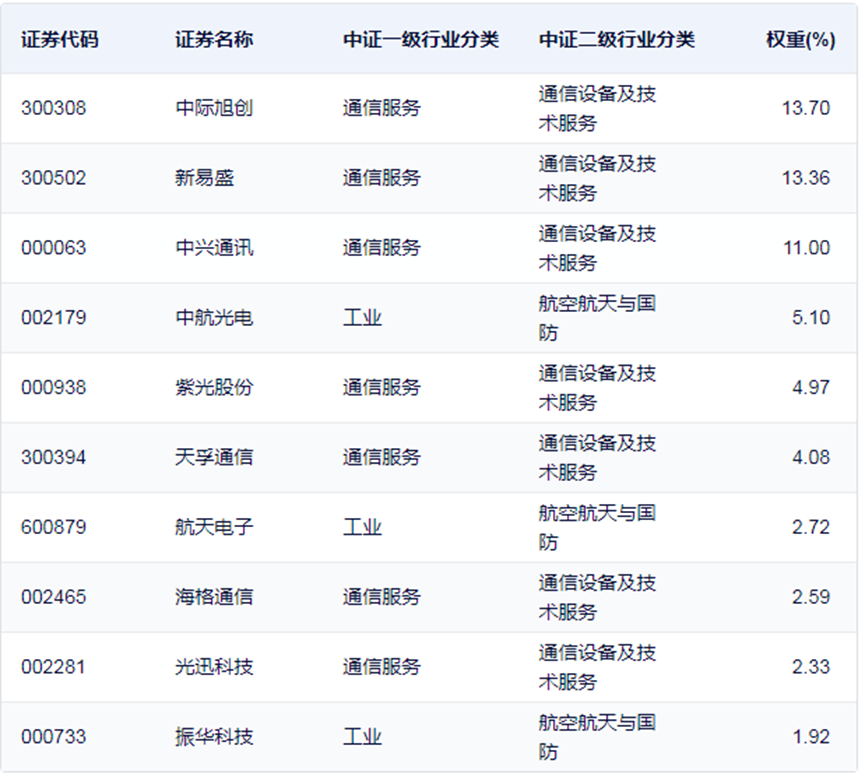The image size is (865, 774).
Task: Select security code 002281
Action: coord(54,667)
